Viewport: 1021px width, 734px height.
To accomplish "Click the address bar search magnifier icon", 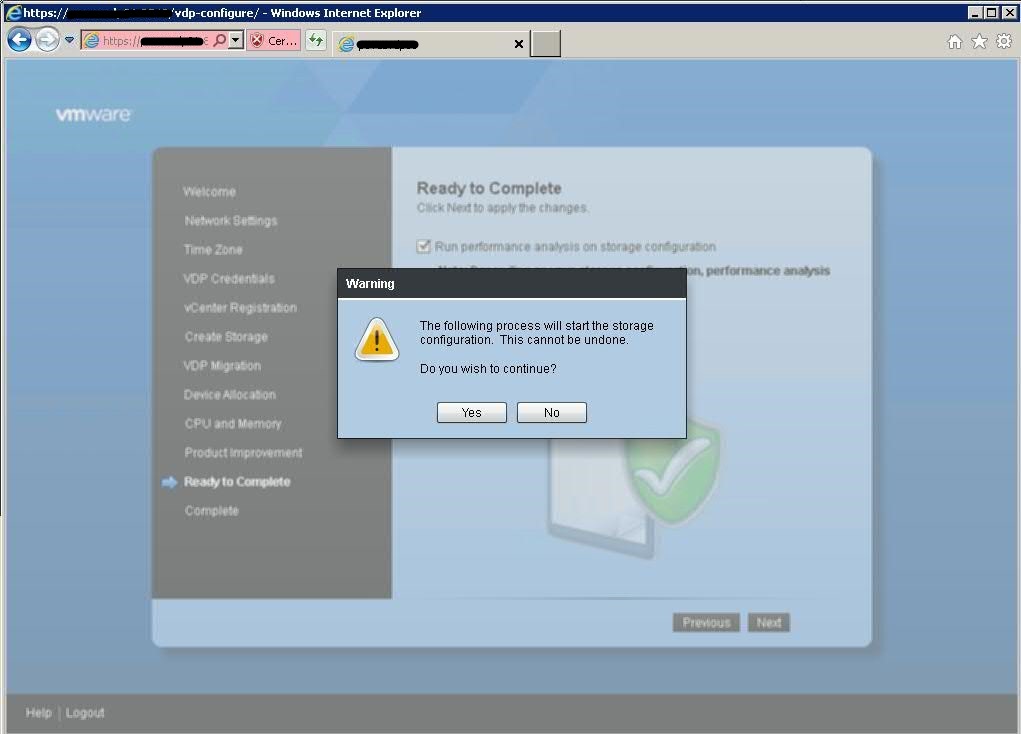I will pyautogui.click(x=220, y=40).
